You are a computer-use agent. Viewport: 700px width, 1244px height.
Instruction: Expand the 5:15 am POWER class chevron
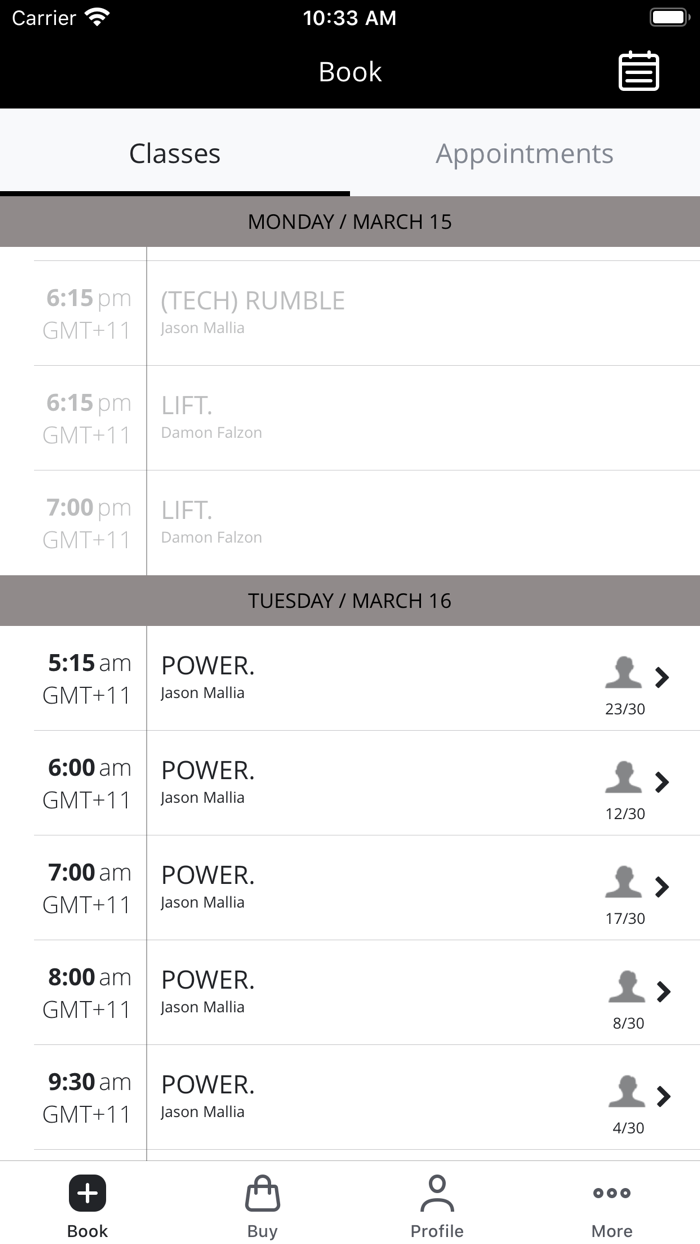[662, 677]
